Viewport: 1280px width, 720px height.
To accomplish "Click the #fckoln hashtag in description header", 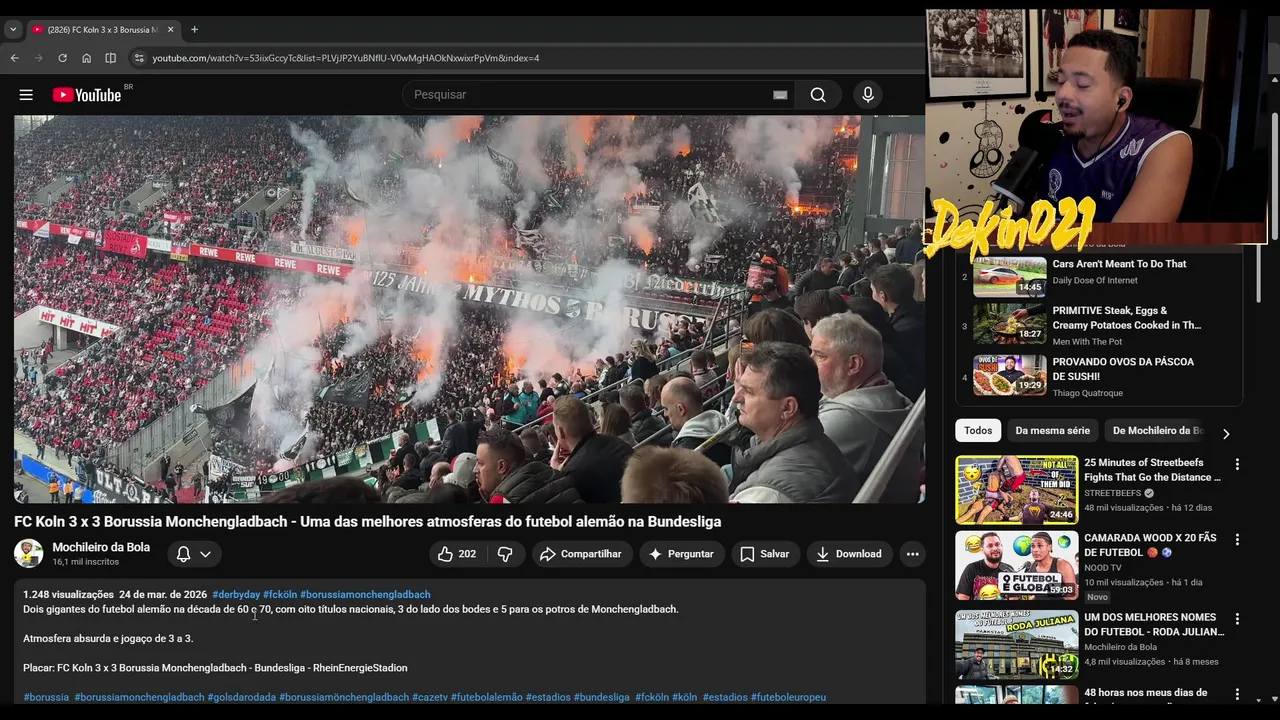I will click(x=280, y=595).
